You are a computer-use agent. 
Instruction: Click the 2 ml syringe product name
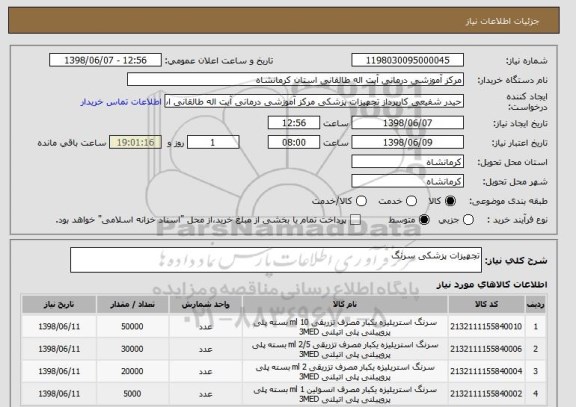click(345, 372)
